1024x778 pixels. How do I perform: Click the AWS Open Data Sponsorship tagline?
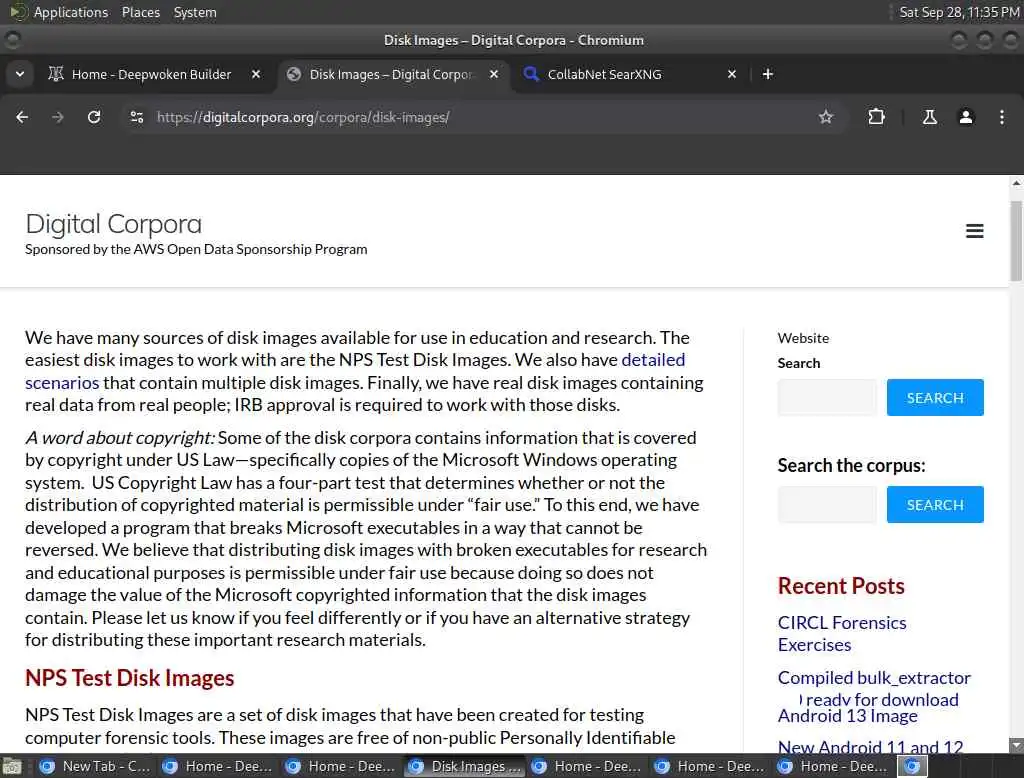coord(196,250)
